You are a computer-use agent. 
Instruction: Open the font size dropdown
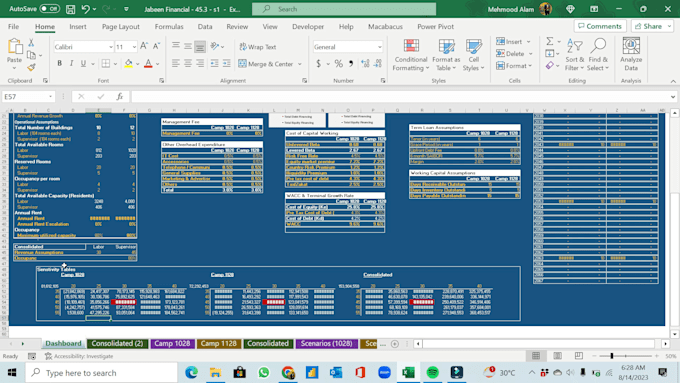tap(134, 47)
